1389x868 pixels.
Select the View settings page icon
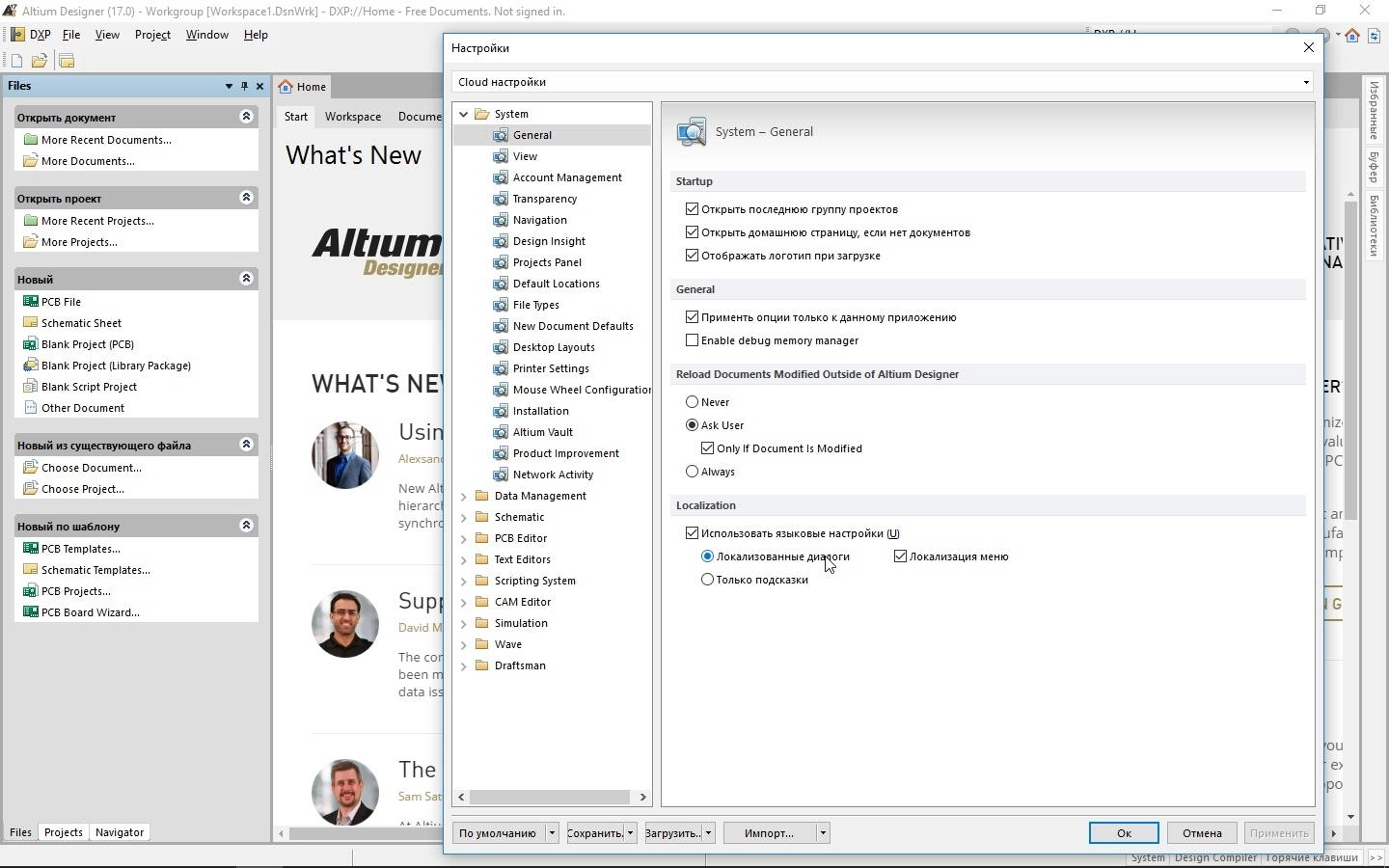pos(501,156)
